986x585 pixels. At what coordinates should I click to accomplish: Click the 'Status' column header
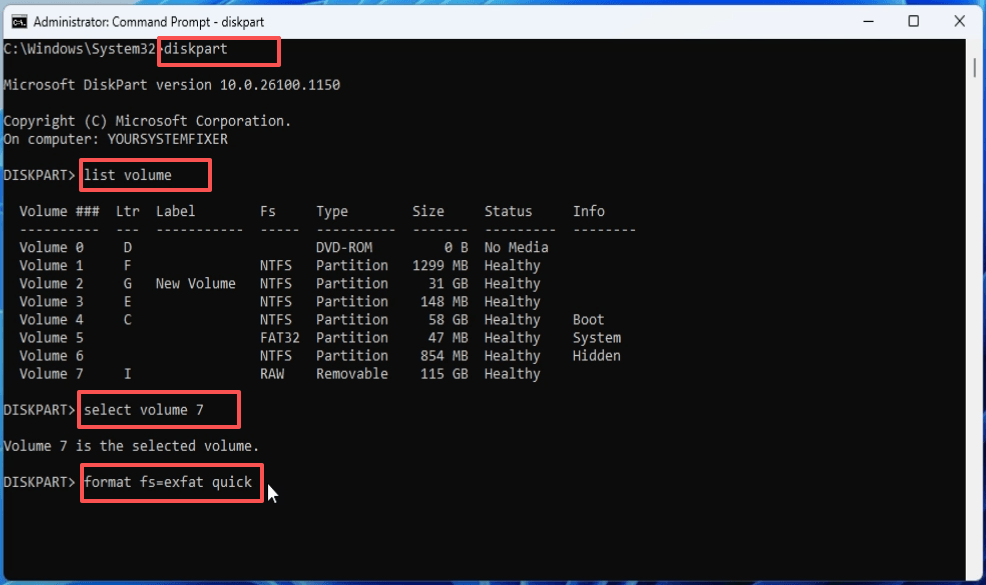pos(508,211)
